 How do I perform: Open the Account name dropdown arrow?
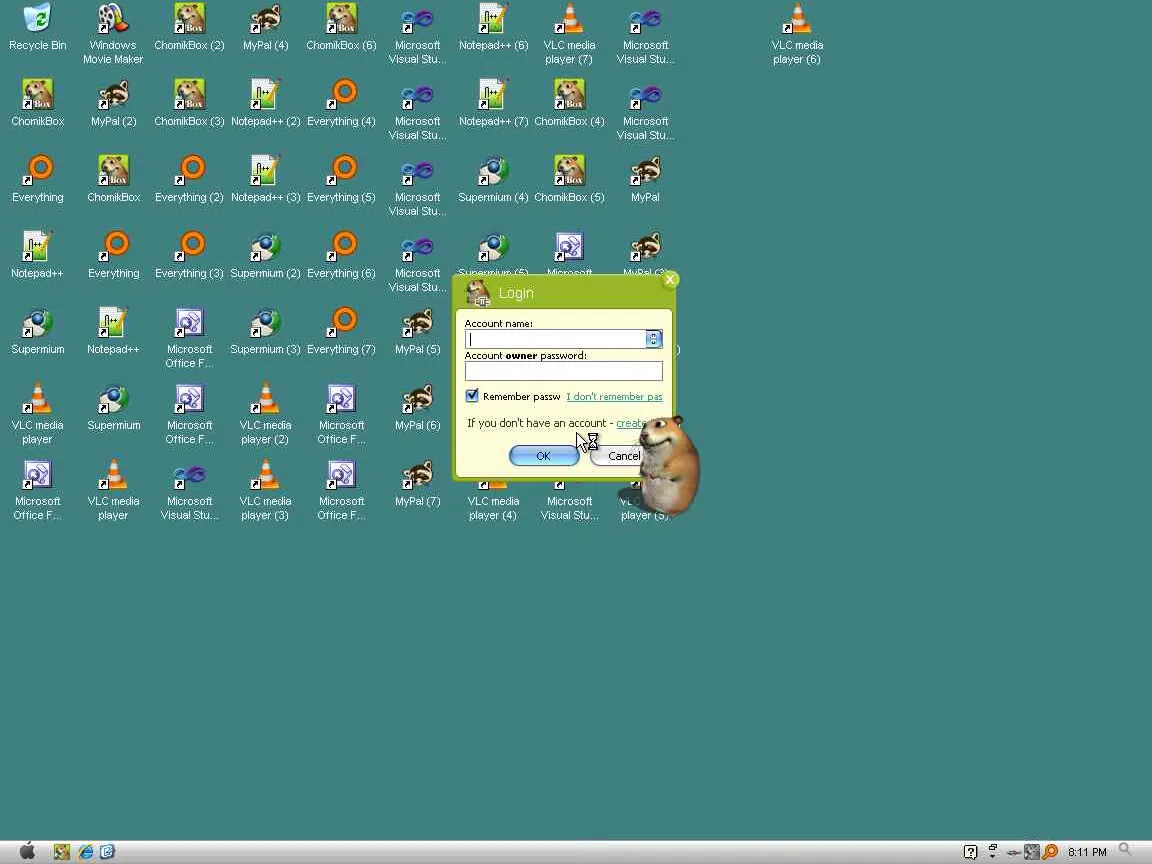pos(653,339)
